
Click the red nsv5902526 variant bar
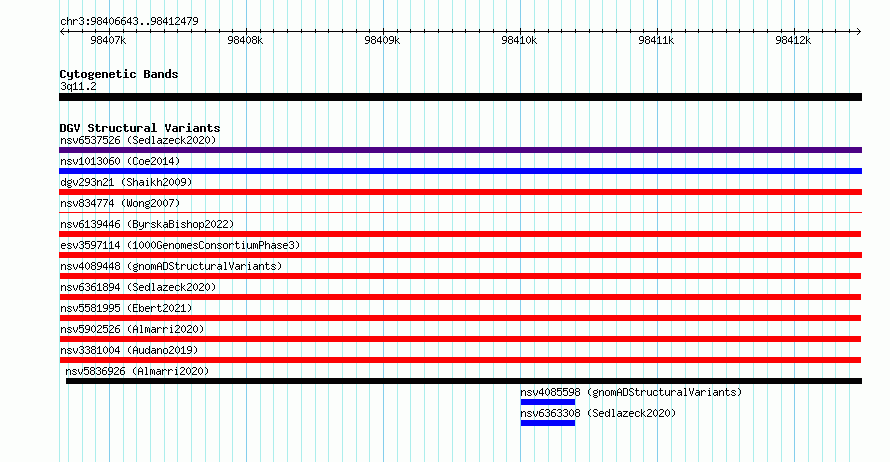coord(460,339)
